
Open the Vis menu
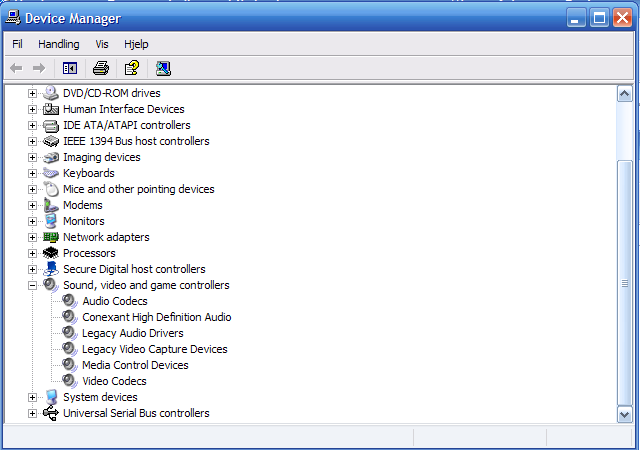point(102,44)
